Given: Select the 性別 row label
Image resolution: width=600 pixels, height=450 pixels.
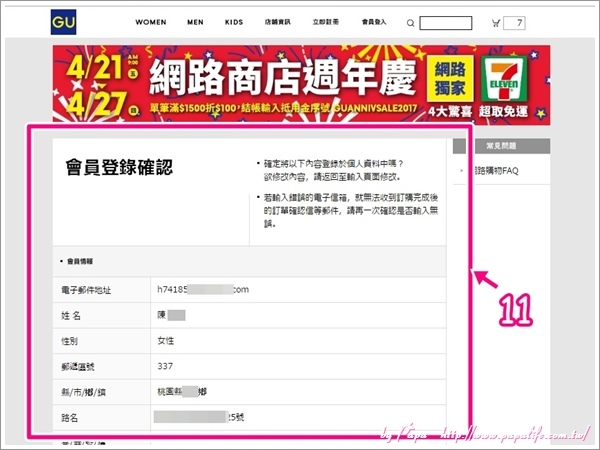Looking at the screenshot, I should pyautogui.click(x=70, y=341).
